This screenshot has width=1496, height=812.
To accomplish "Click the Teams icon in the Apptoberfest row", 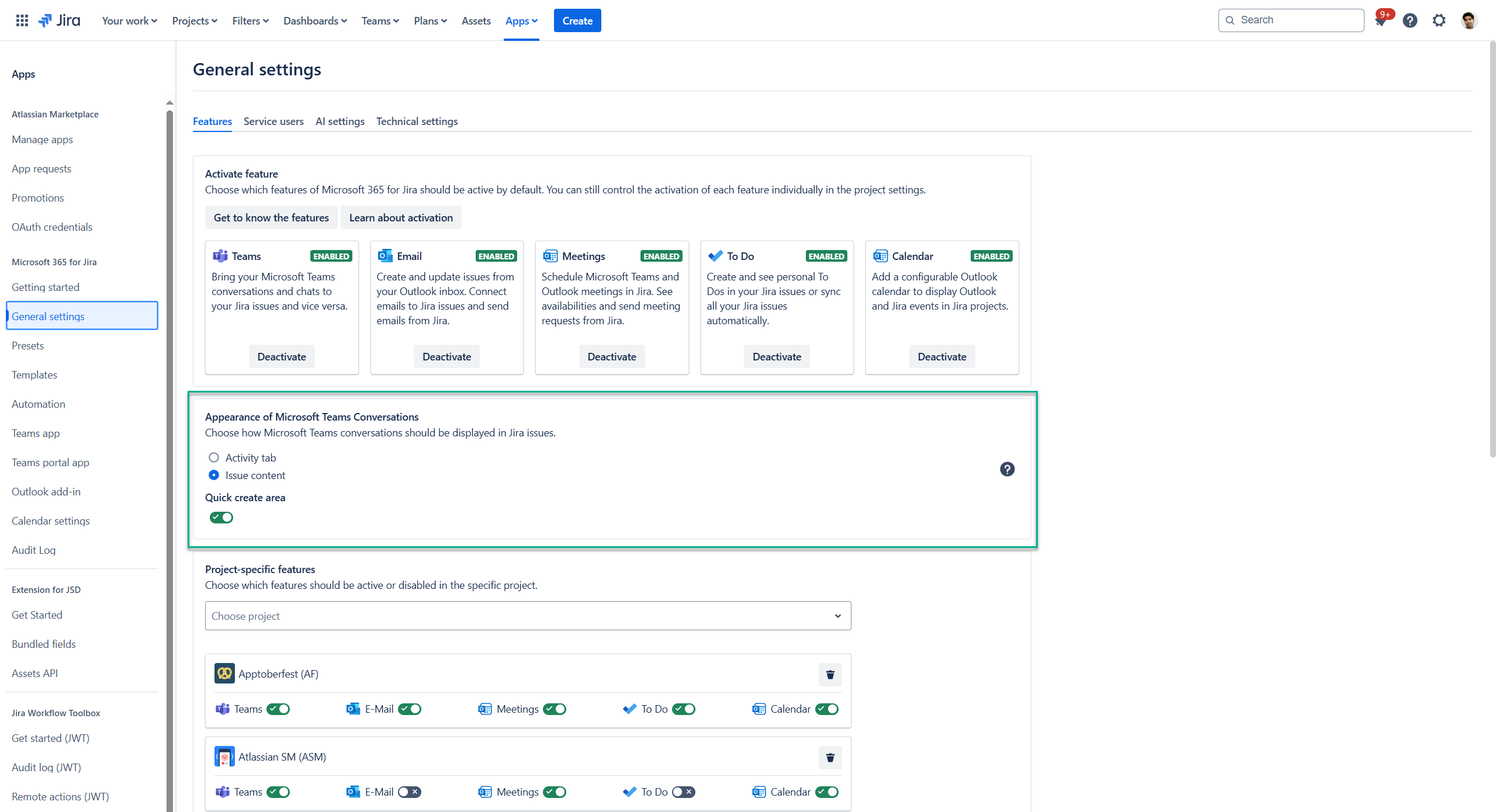I will (x=223, y=709).
